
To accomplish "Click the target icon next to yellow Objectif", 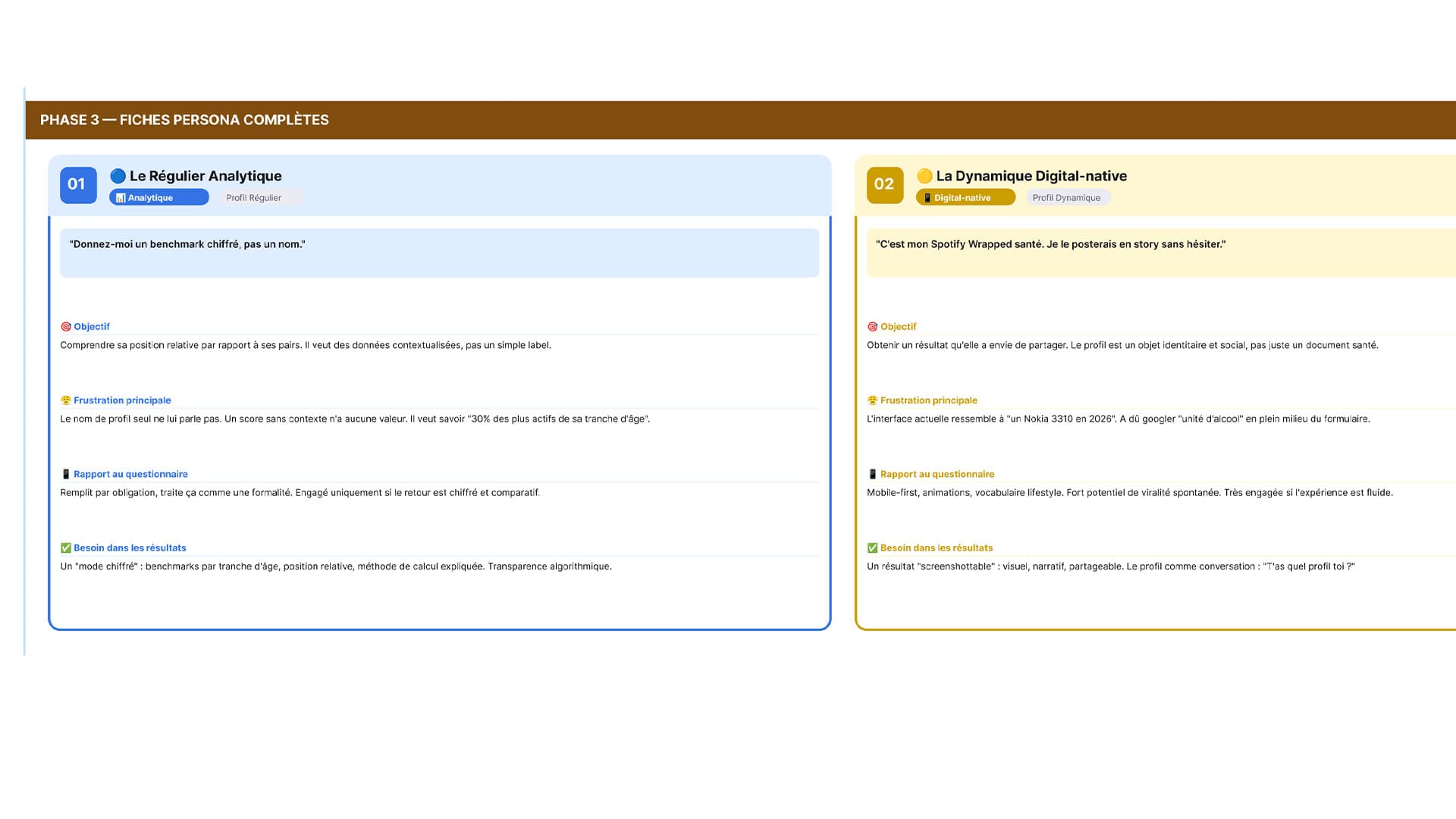I will 873,327.
